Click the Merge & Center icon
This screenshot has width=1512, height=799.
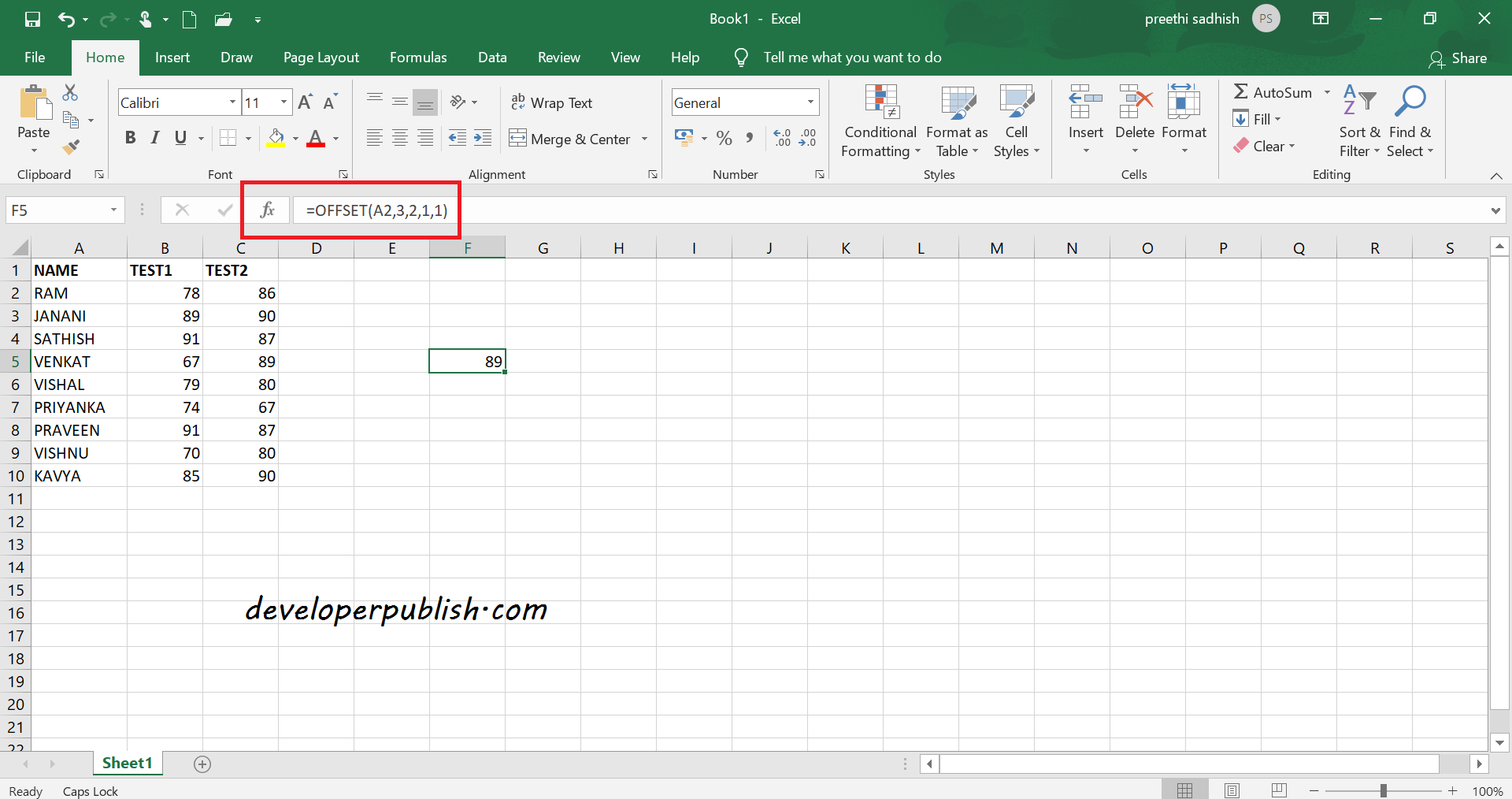click(x=518, y=139)
